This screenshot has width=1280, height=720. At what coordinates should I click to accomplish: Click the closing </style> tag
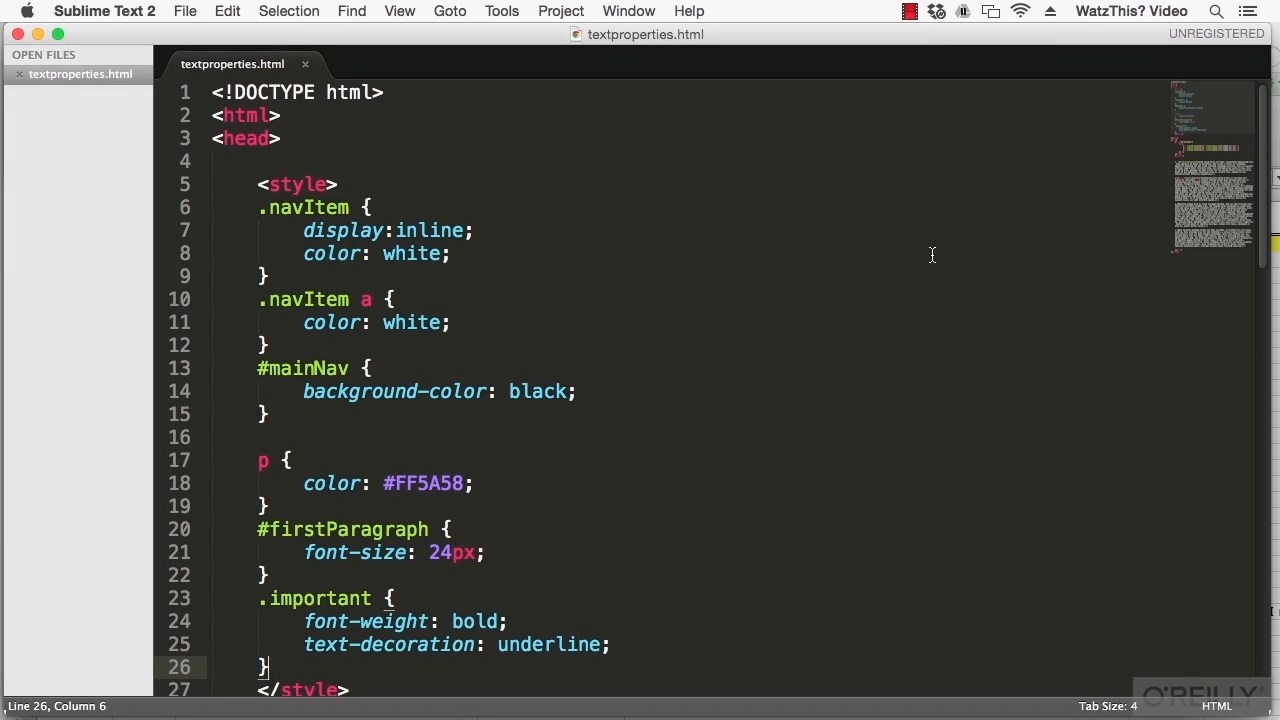303,689
